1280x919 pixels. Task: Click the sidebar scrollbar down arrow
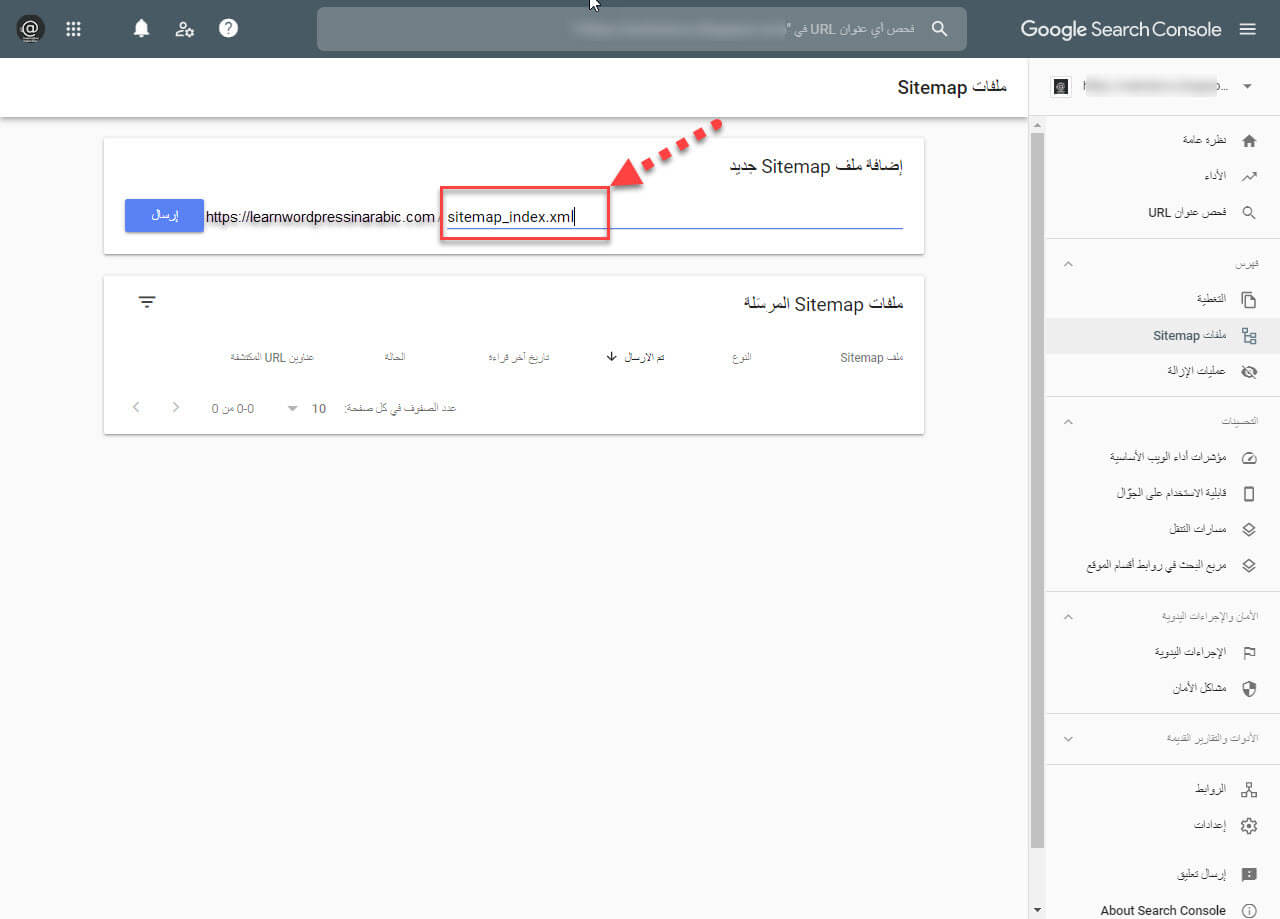pos(1037,910)
